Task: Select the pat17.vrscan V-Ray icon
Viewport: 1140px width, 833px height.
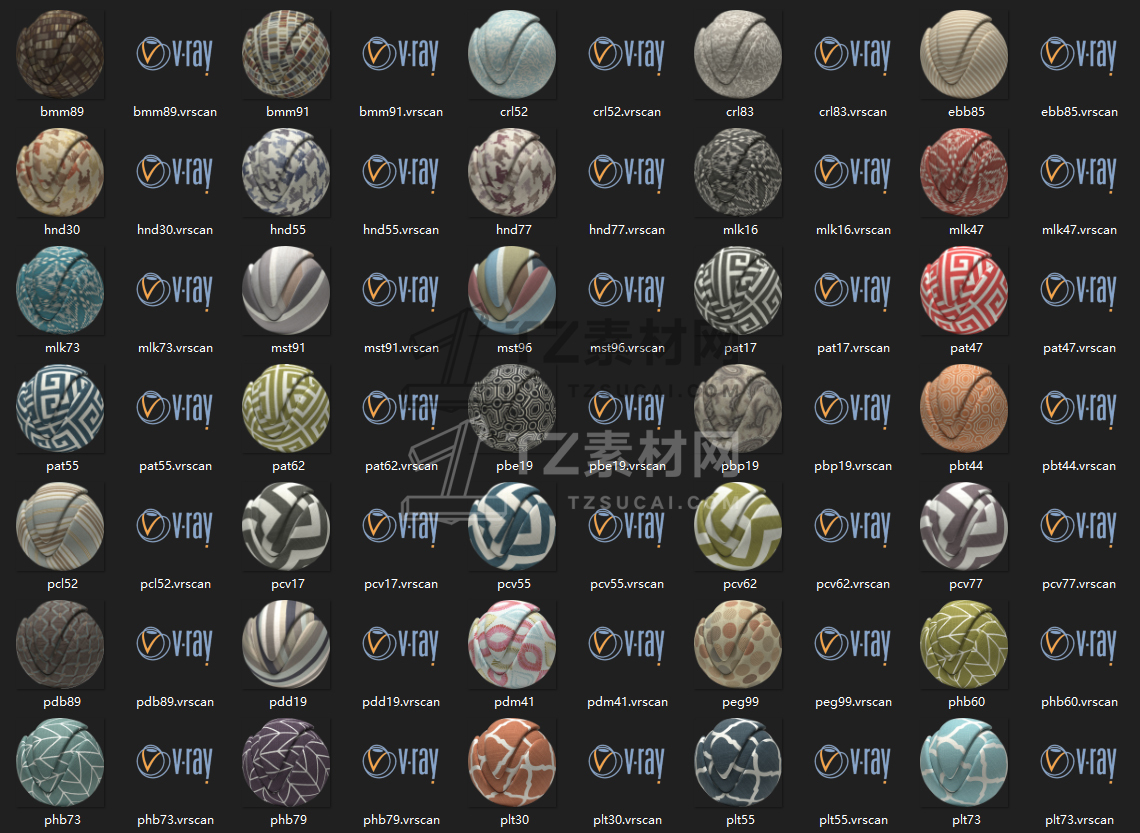Action: 853,291
